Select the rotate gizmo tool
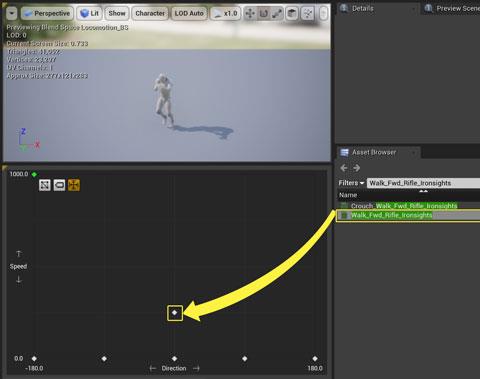This screenshot has height=379, width=480. (x=264, y=13)
